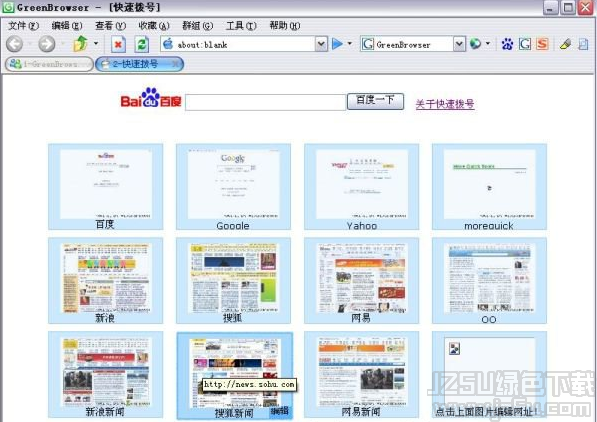Click the search box engine icon
This screenshot has height=422, width=597.
pyautogui.click(x=368, y=44)
